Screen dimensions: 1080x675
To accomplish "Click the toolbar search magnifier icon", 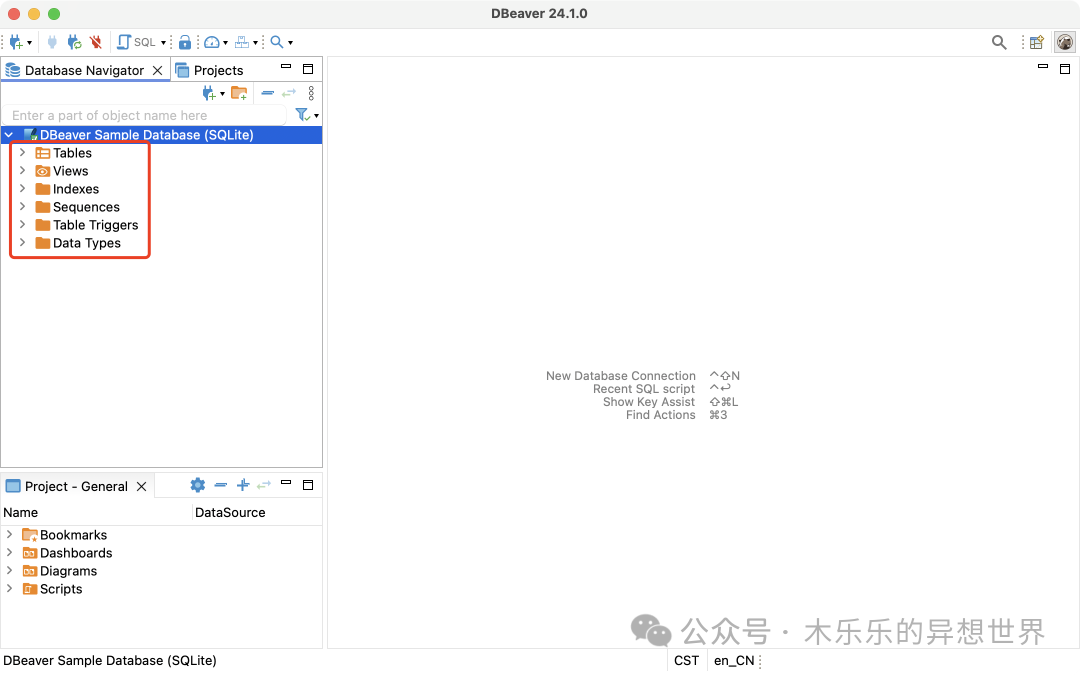I will point(277,42).
